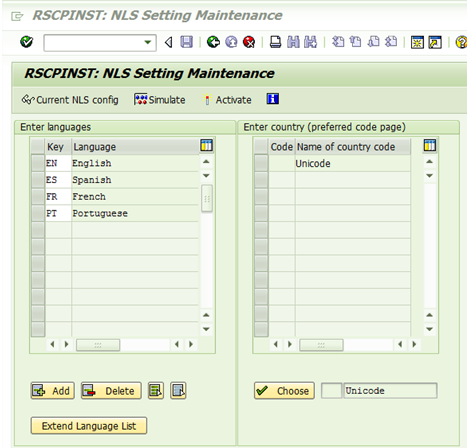Screen dimensions: 471x448
Task: Open languages table column settings icon
Action: [x=207, y=146]
